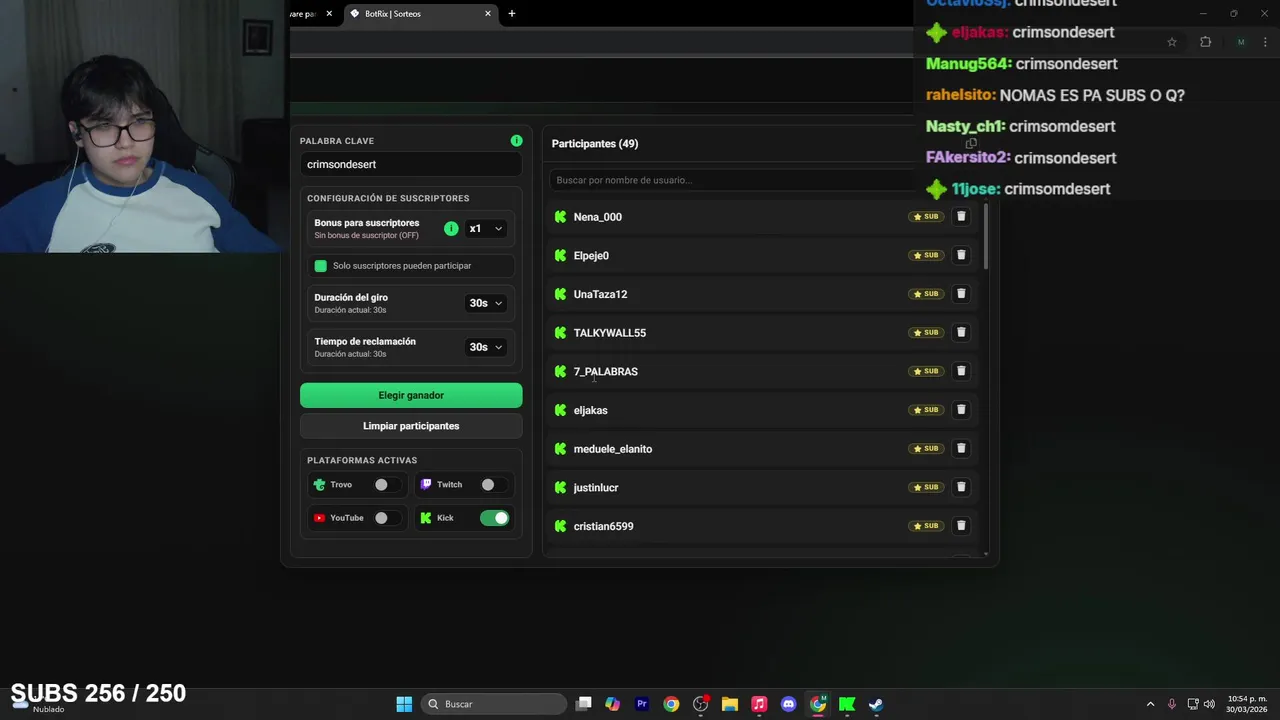Toggle Solo suscriptores pueden participar checkbox

coord(321,266)
